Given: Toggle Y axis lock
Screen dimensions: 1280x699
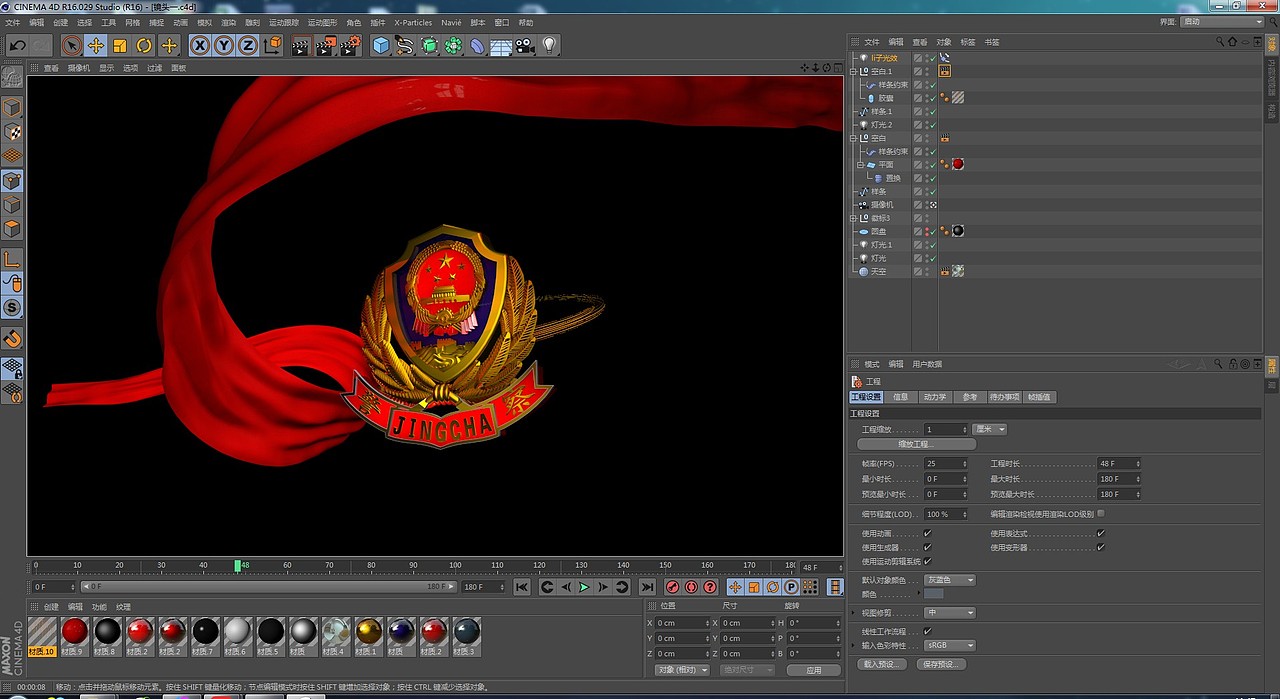Looking at the screenshot, I should pos(224,45).
